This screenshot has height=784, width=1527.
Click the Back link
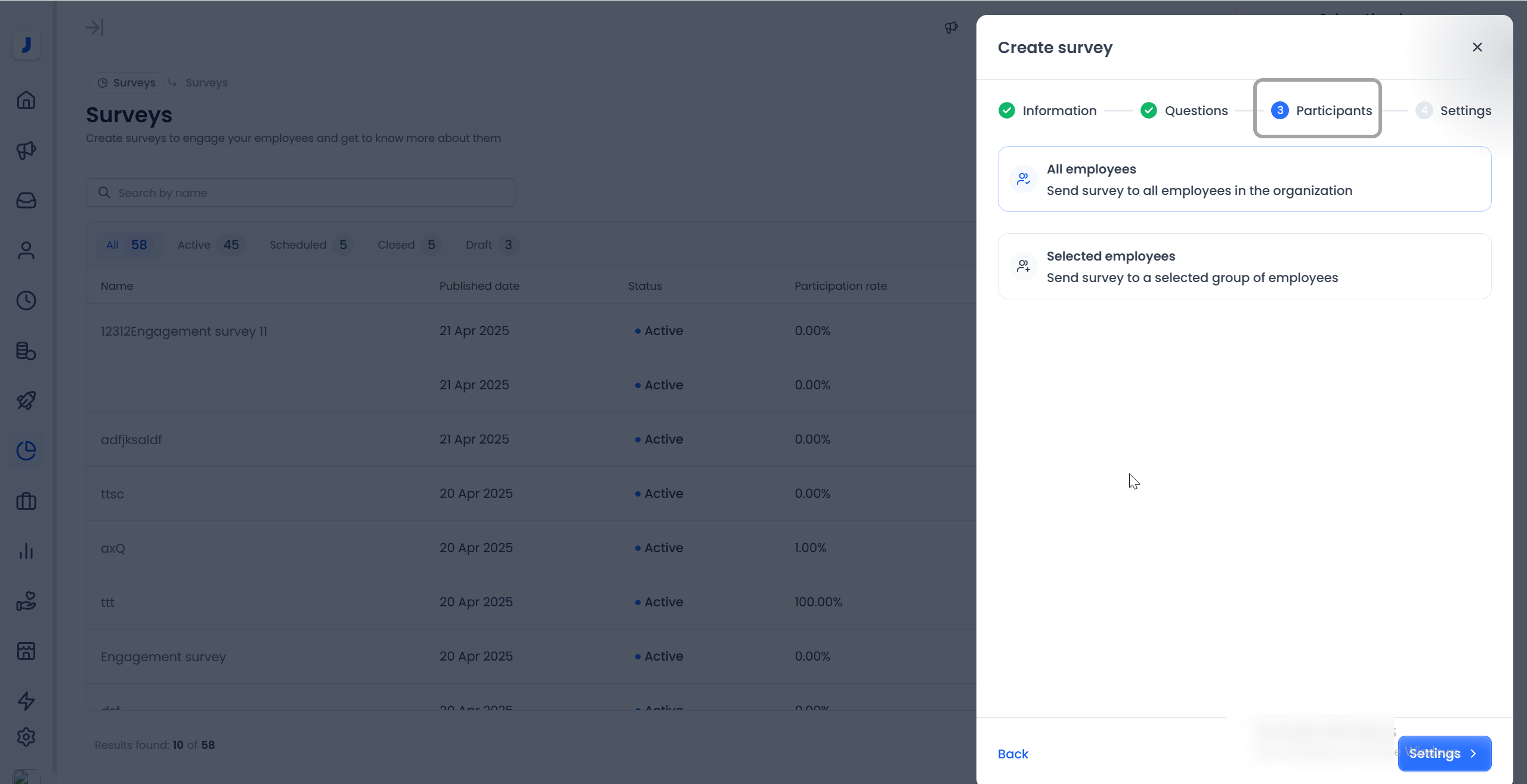coord(1013,754)
